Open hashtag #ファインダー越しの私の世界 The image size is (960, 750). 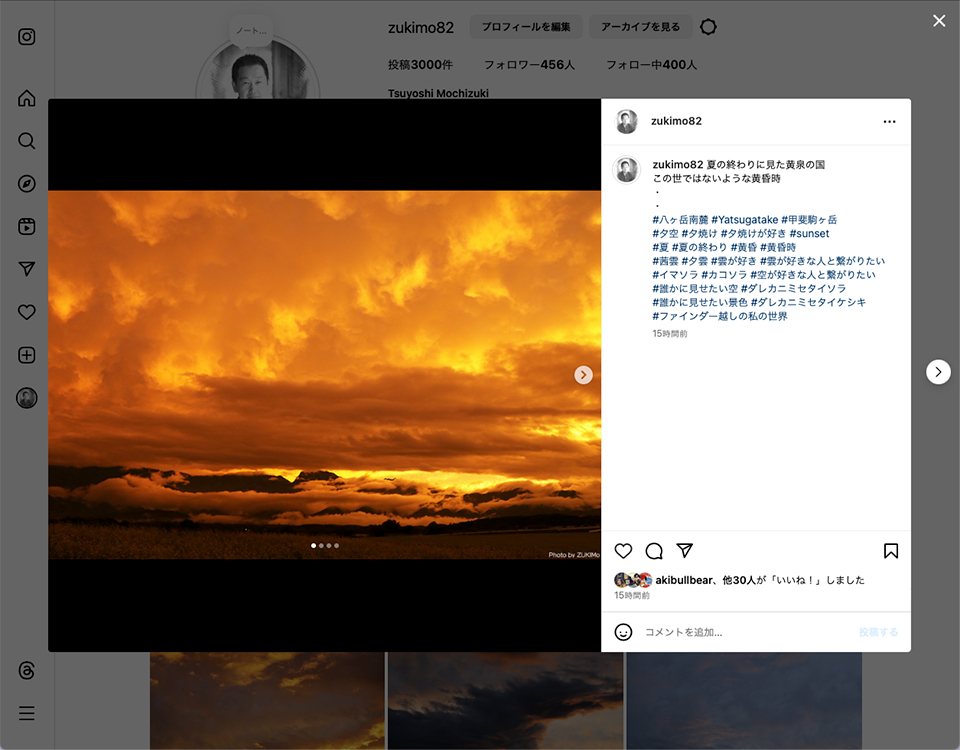(x=720, y=317)
